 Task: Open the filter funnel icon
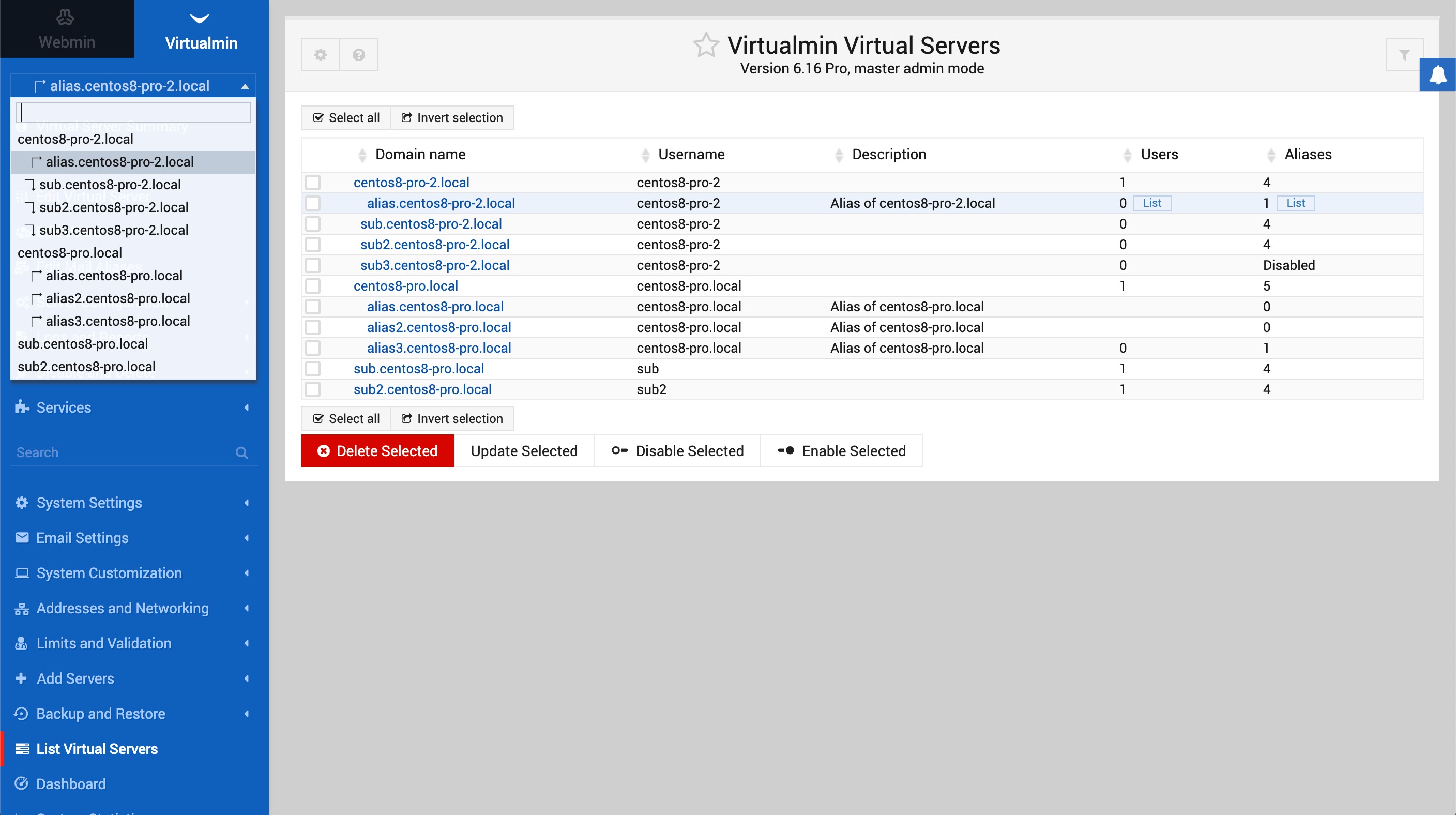[1404, 55]
